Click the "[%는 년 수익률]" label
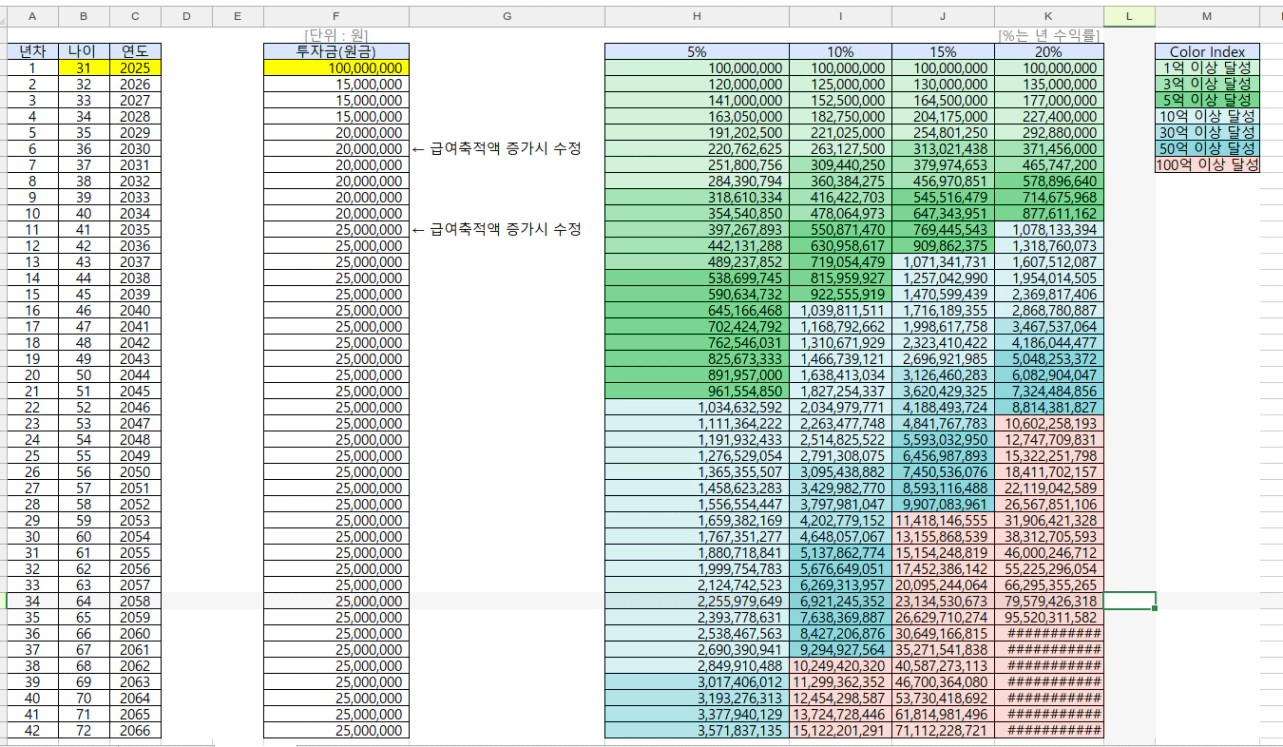 (1048, 36)
